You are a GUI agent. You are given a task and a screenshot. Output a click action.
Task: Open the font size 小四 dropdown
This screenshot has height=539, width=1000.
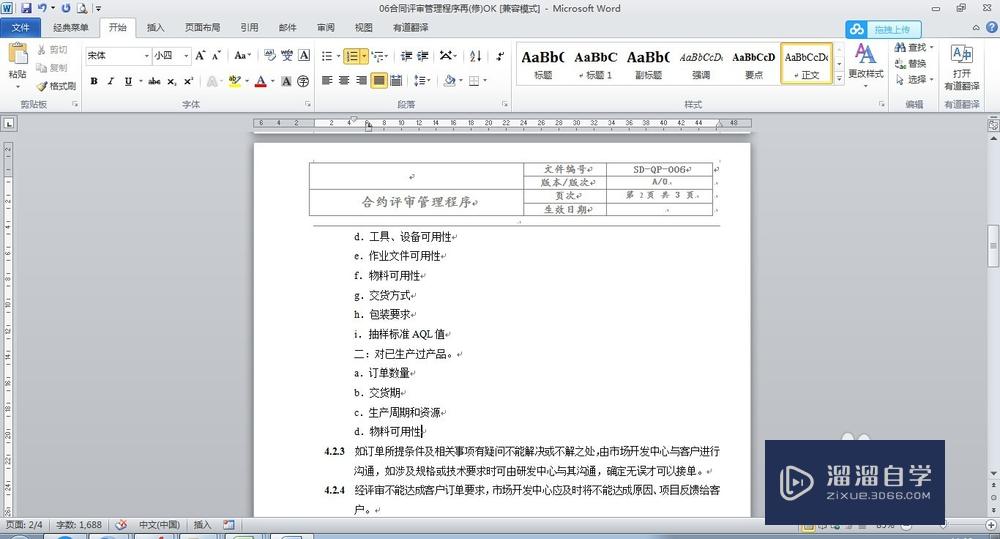coord(186,55)
